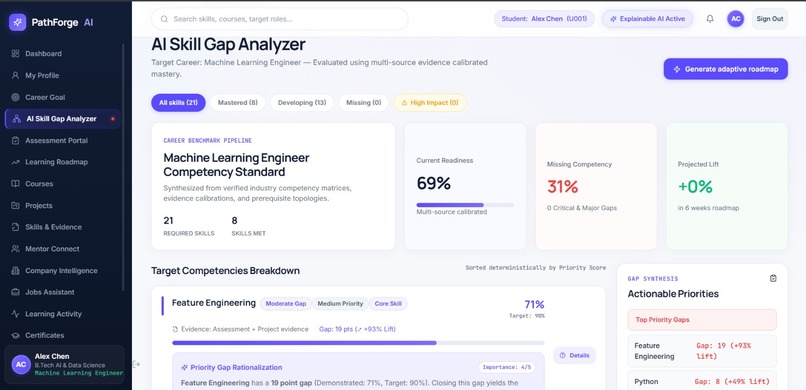Click the sparkle icon on Explainable AI Active
Screen dimensions: 806x390
tap(613, 19)
